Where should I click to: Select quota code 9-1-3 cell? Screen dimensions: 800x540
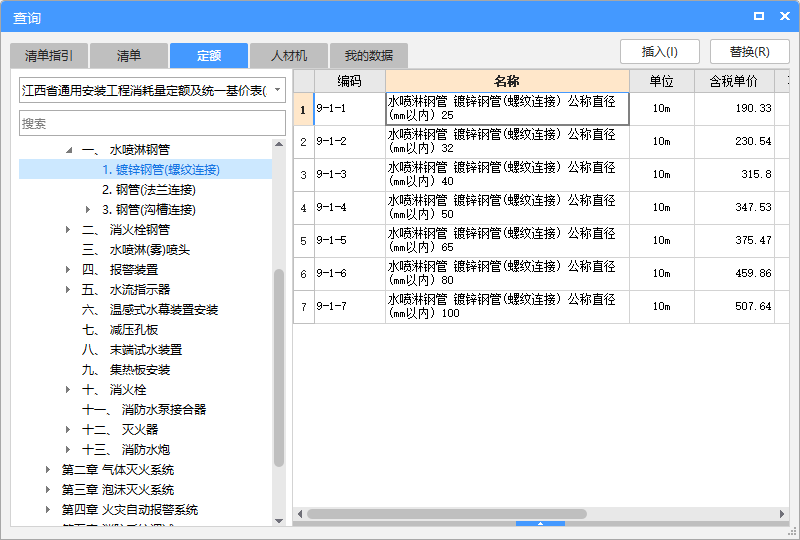[349, 175]
